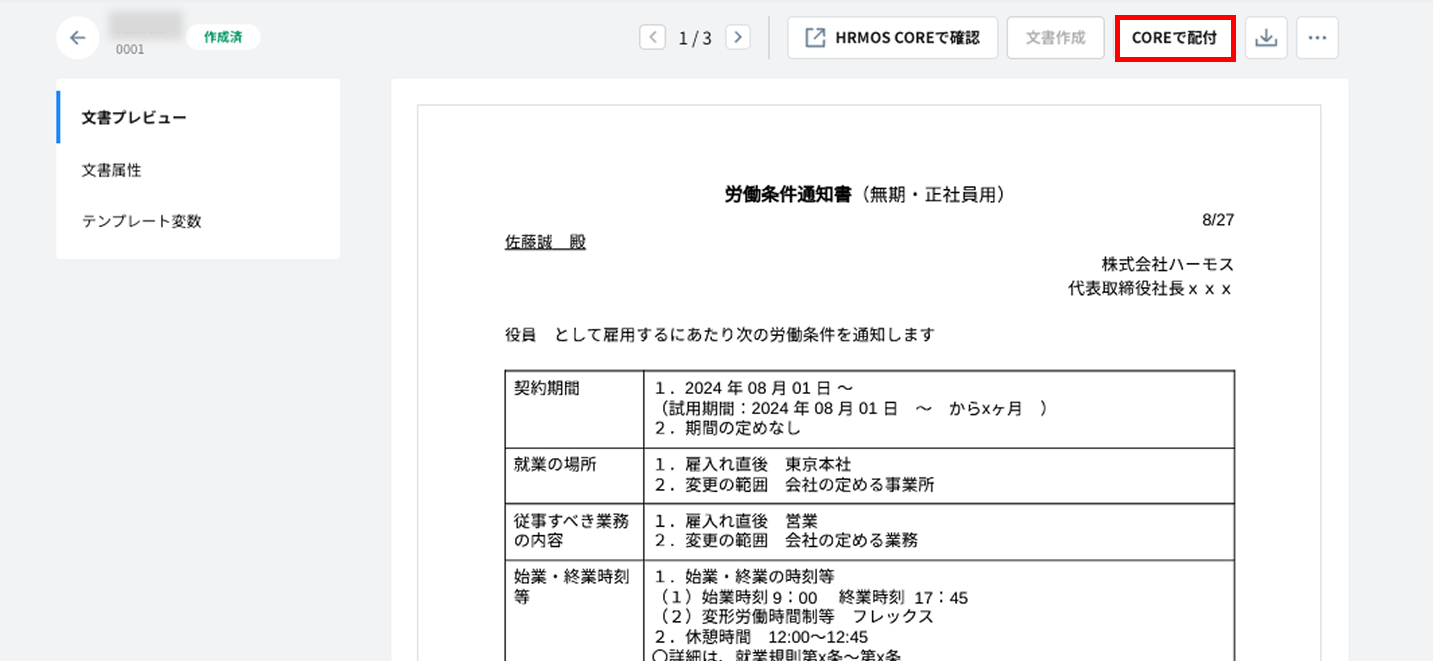The image size is (1433, 661).
Task: Go to next document chevron
Action: 738,38
